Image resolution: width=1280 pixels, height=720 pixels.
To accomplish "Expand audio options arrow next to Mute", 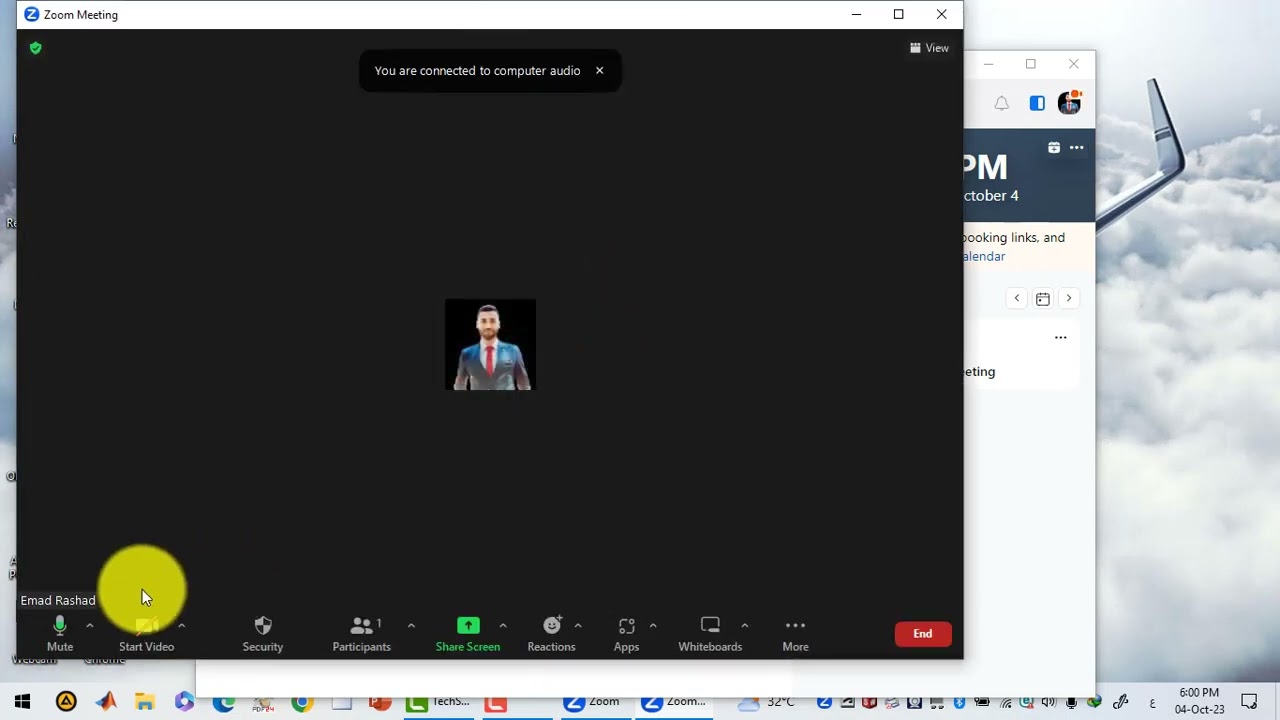I will coord(89,625).
